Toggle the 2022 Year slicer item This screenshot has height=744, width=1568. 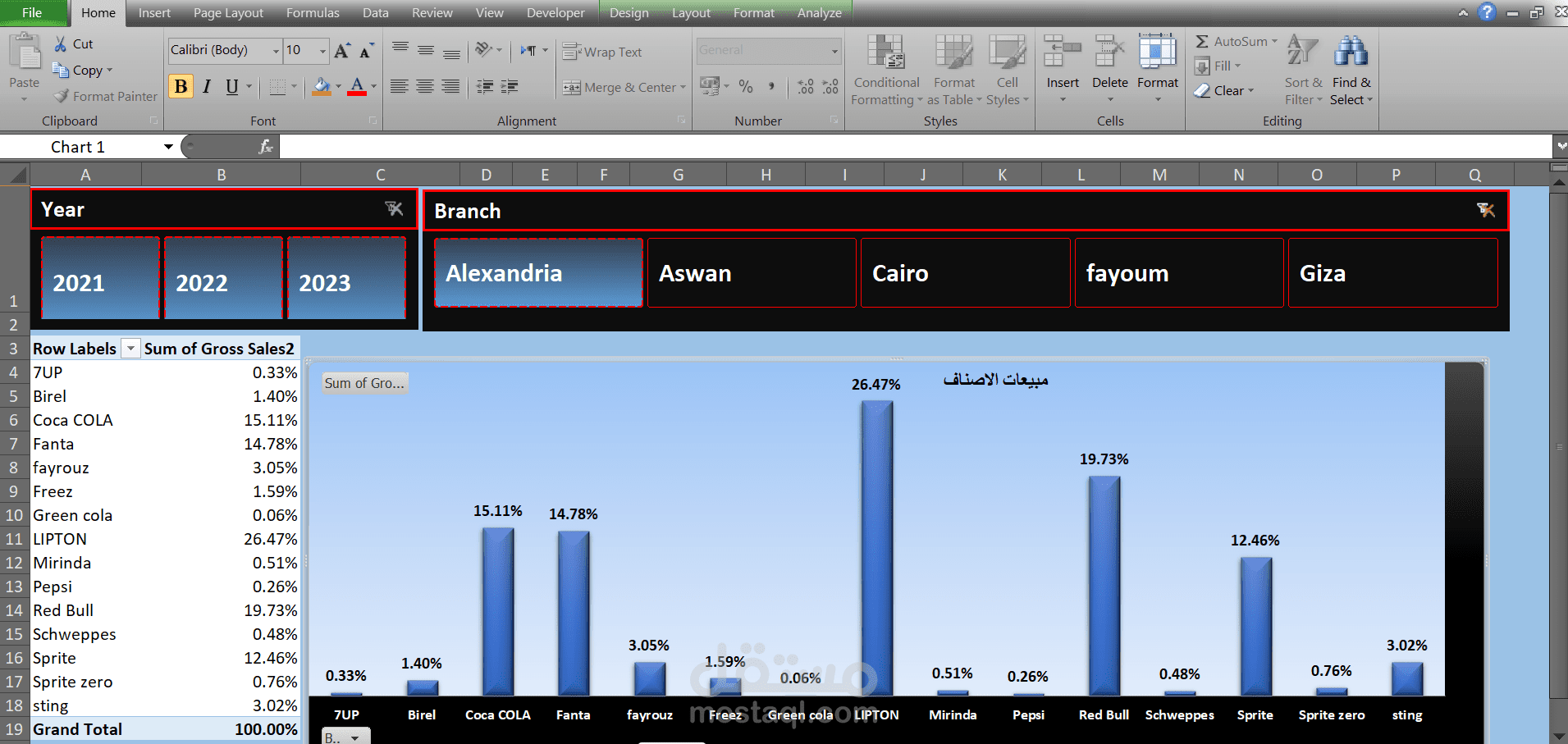pyautogui.click(x=223, y=277)
